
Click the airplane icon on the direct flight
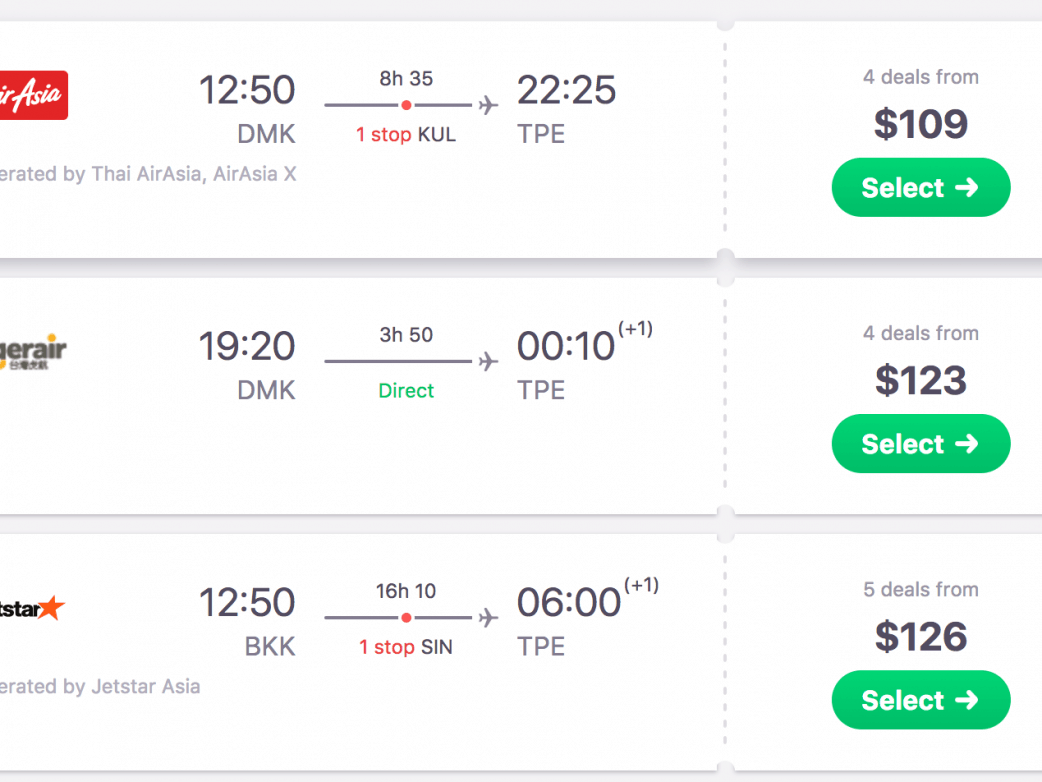488,361
